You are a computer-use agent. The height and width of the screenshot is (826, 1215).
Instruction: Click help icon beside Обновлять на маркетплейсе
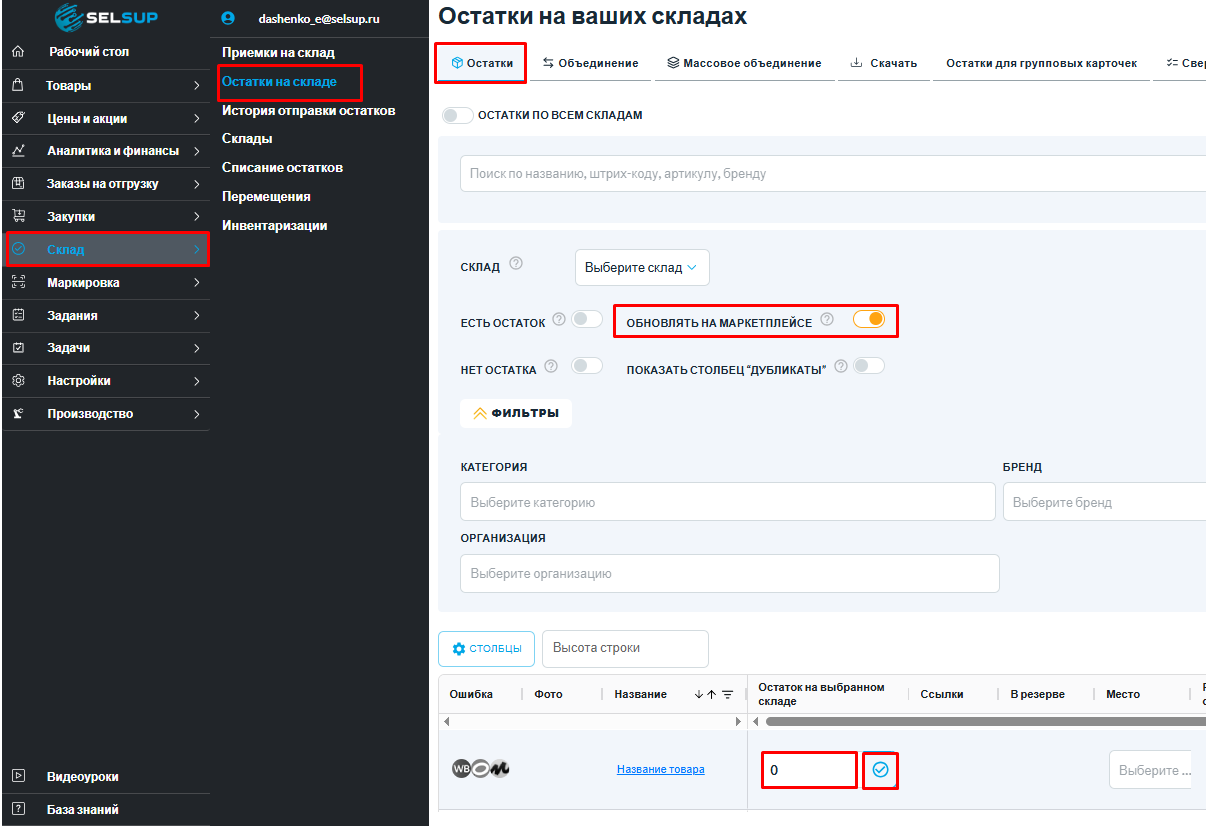pos(827,320)
